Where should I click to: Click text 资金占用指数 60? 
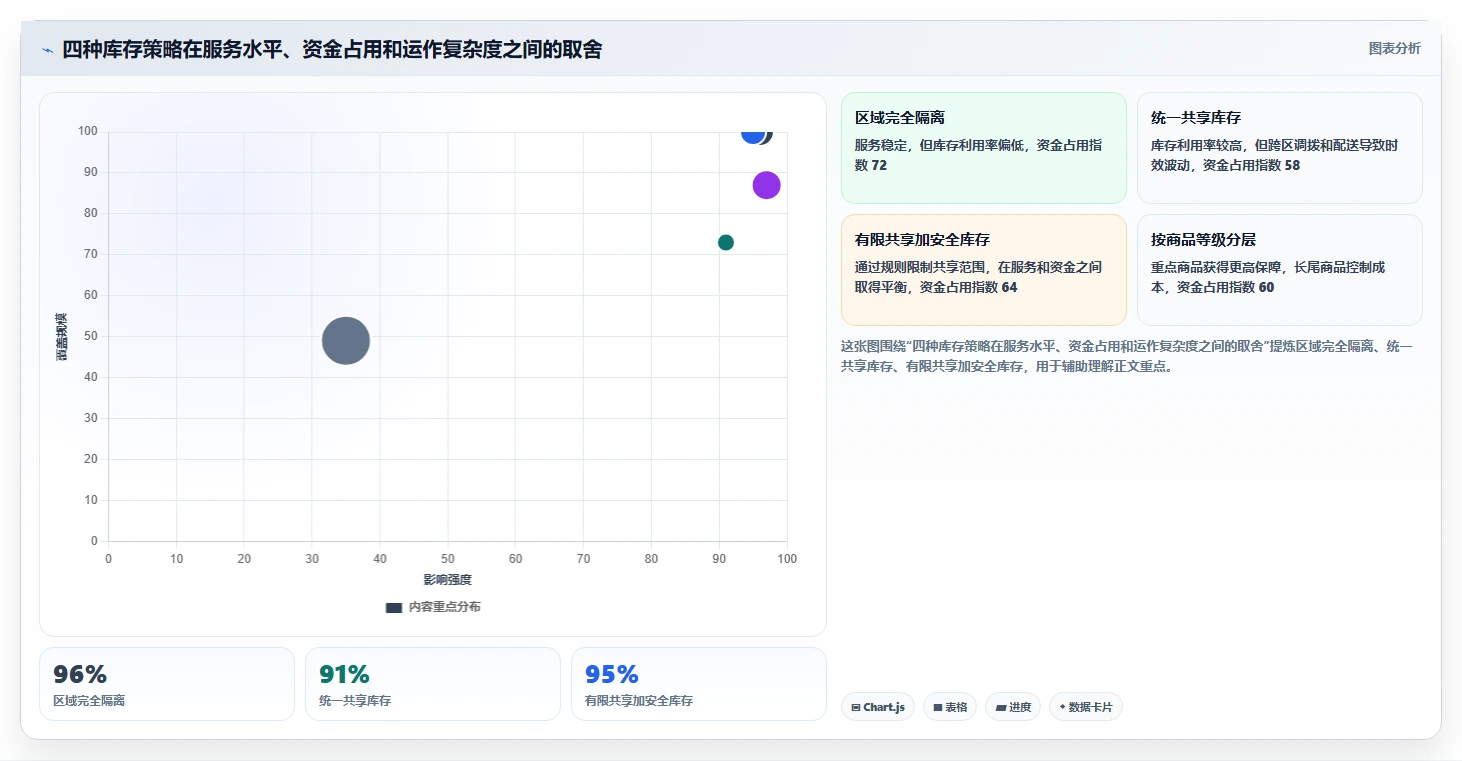coord(1225,287)
